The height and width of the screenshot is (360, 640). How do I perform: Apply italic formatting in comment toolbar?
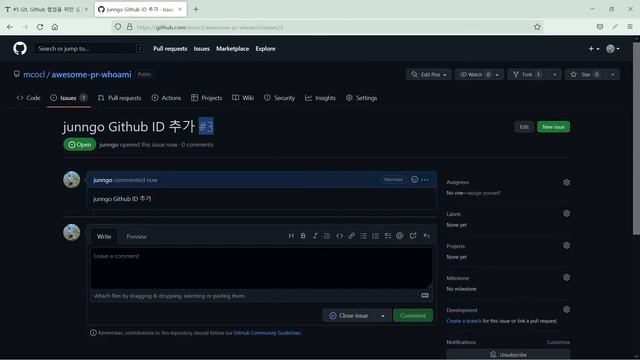click(x=315, y=236)
